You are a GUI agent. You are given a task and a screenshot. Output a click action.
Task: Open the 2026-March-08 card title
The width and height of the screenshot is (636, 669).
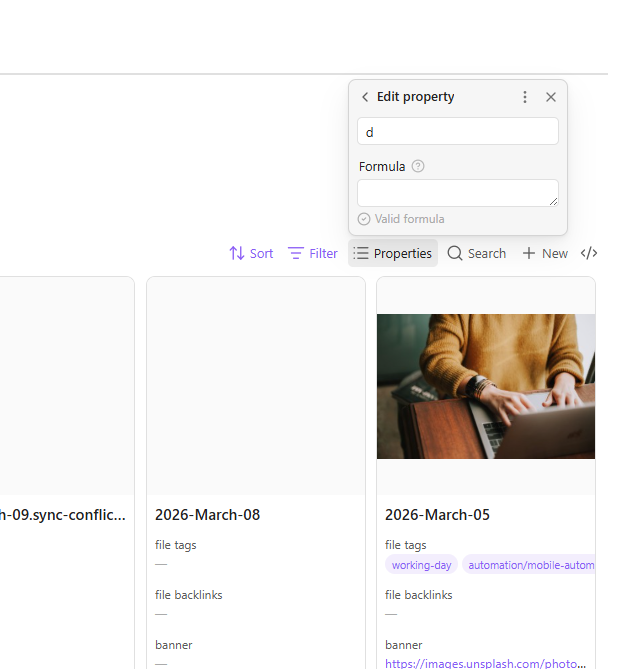tap(207, 515)
